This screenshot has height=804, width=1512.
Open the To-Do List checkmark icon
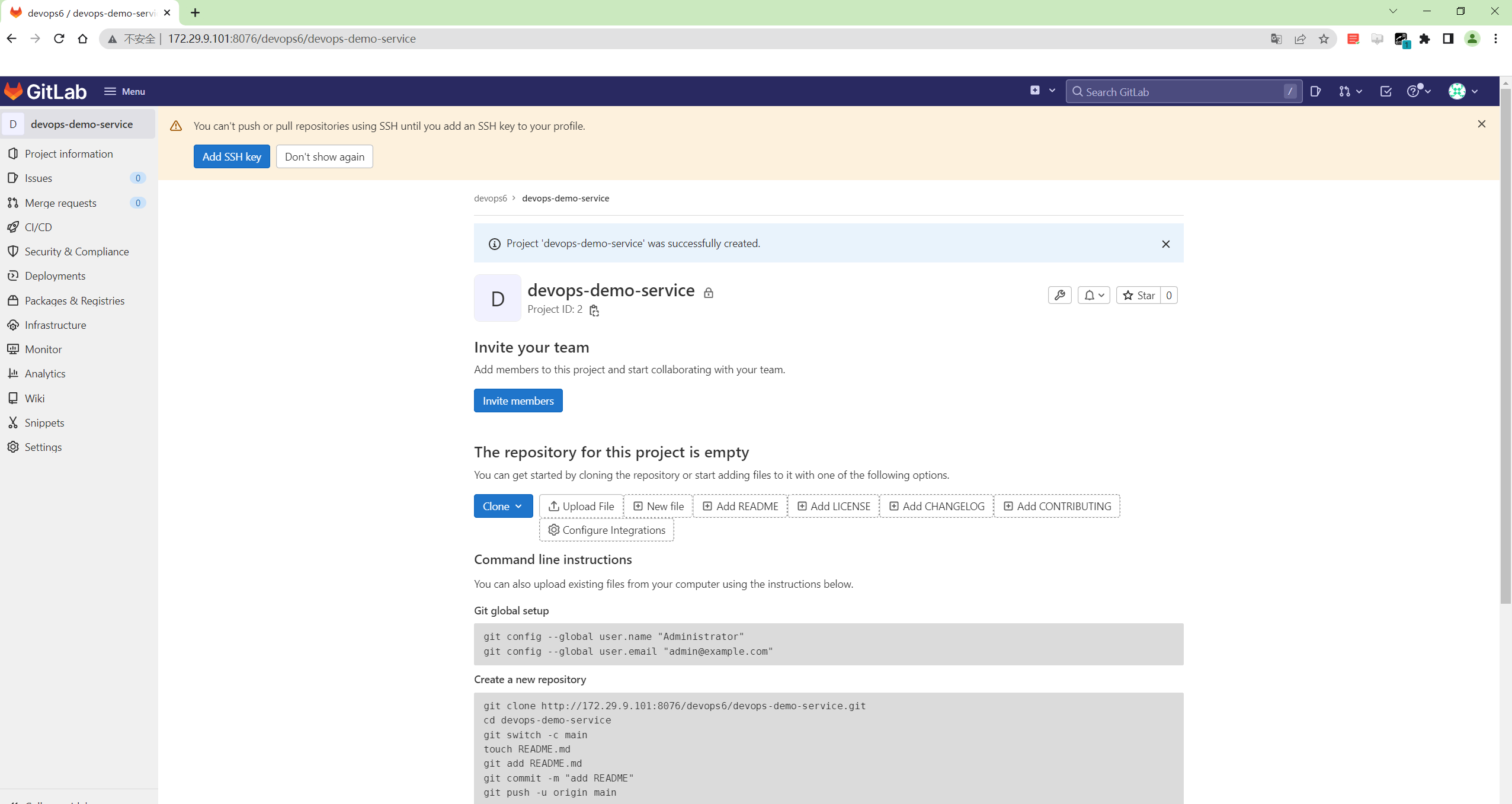pos(1386,91)
